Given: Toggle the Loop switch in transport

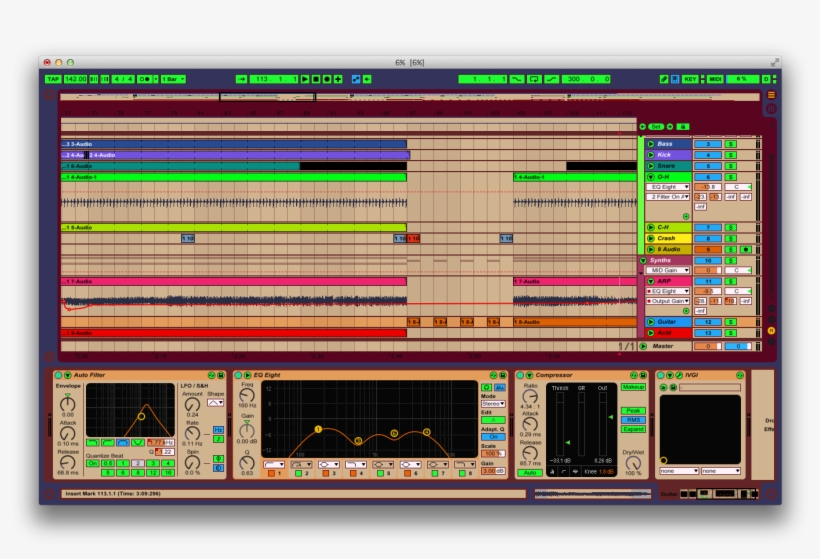Looking at the screenshot, I should (x=534, y=79).
